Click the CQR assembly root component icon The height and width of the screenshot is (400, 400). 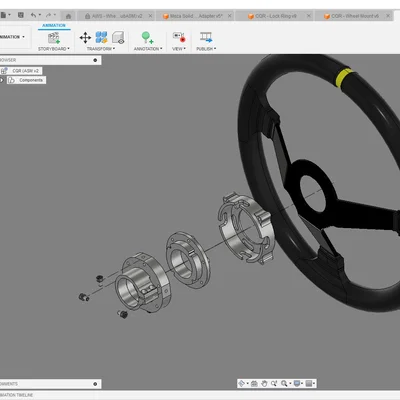(x=4, y=71)
